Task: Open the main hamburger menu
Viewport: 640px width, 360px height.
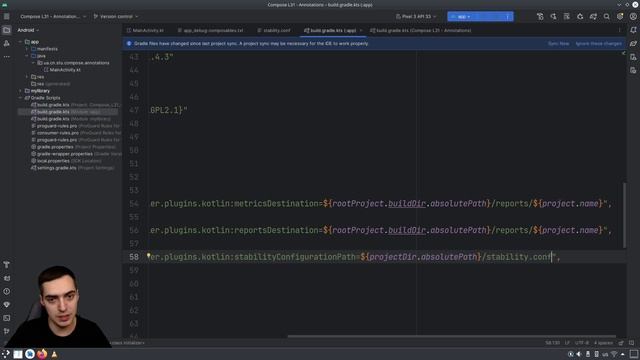Action: 7,16
